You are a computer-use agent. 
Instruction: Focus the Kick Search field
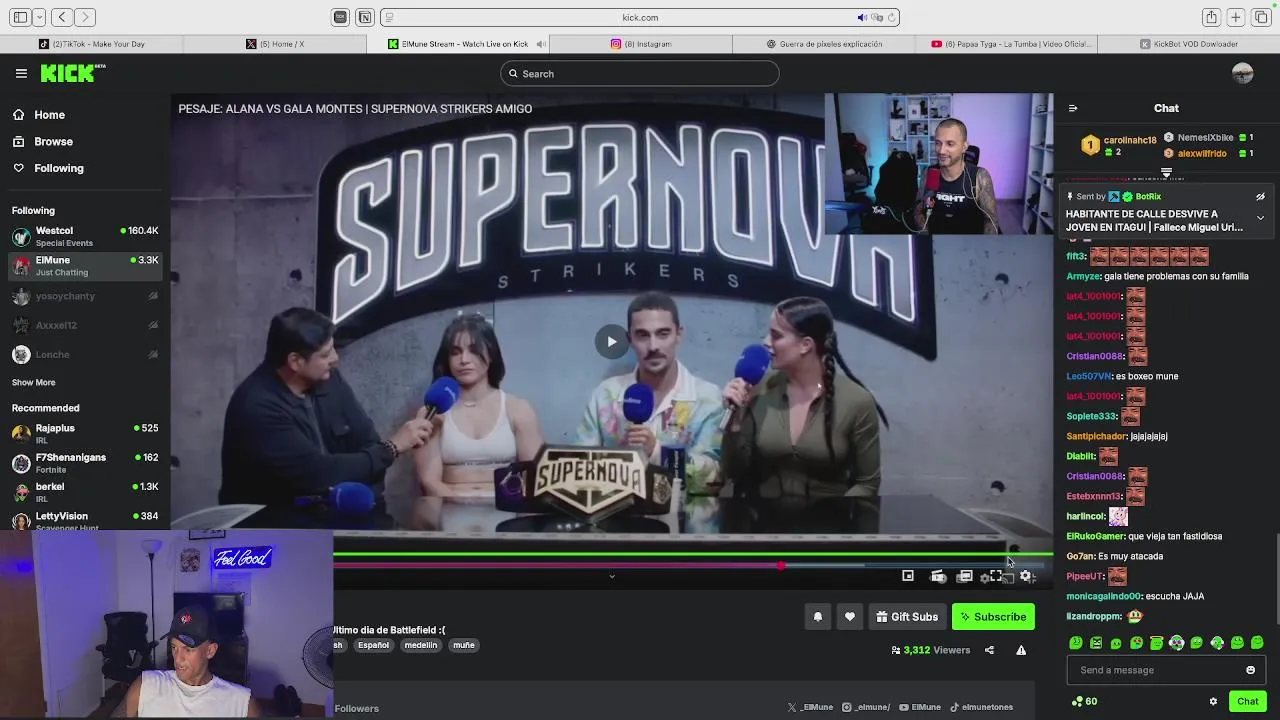640,73
